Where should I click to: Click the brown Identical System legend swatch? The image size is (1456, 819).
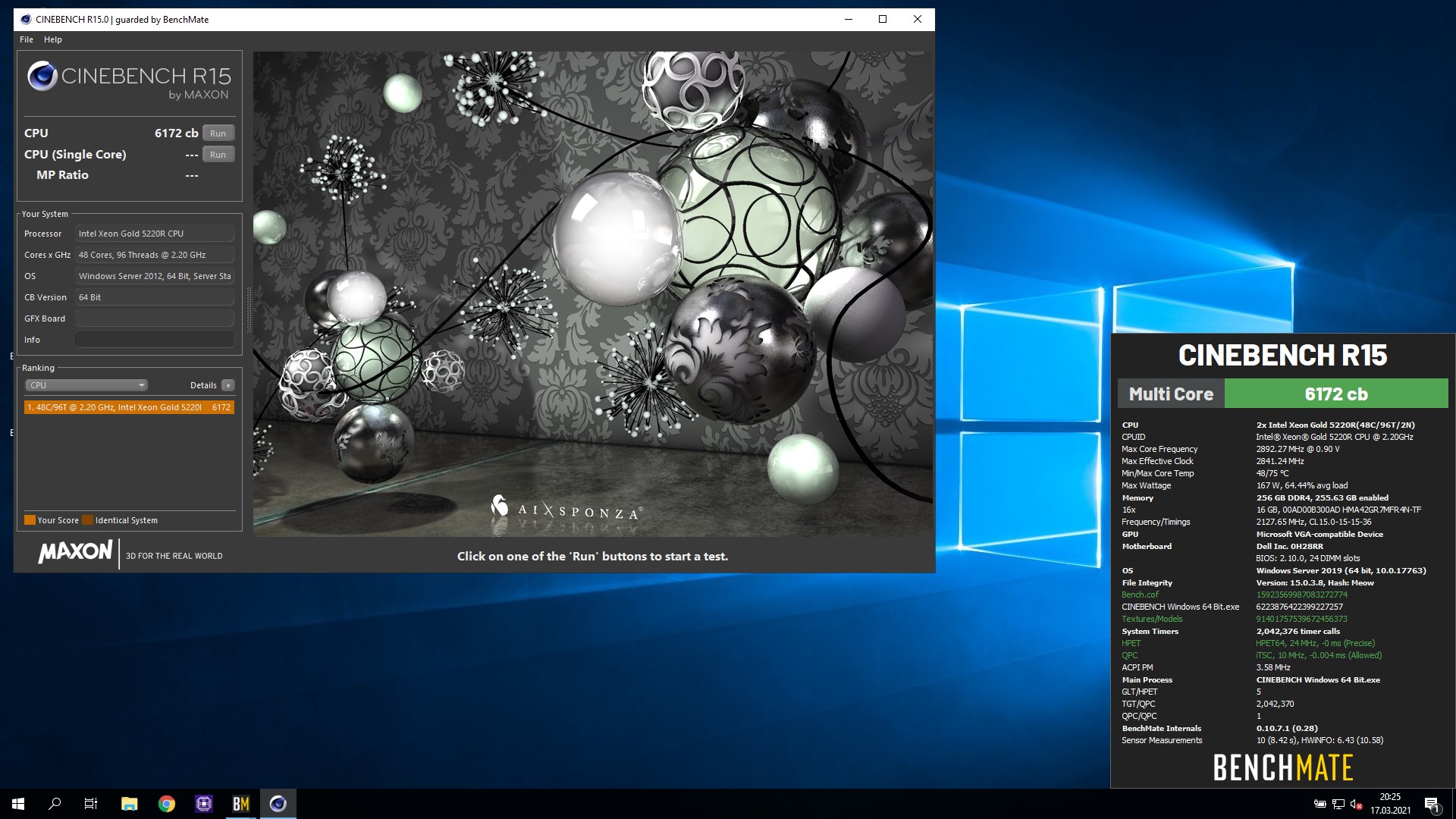pos(87,520)
